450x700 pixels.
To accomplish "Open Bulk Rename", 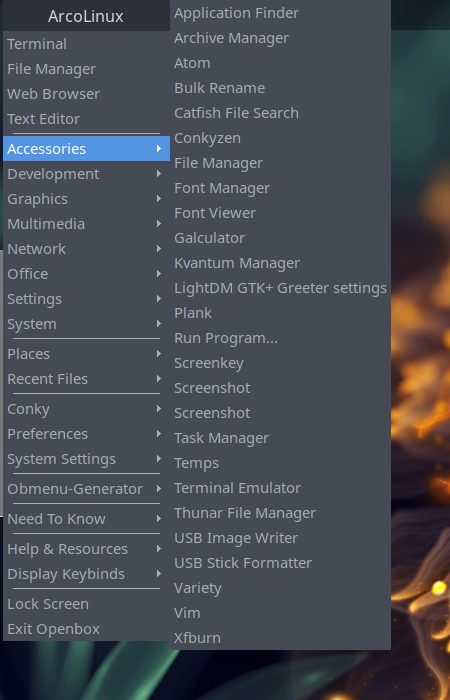I will pos(280,88).
